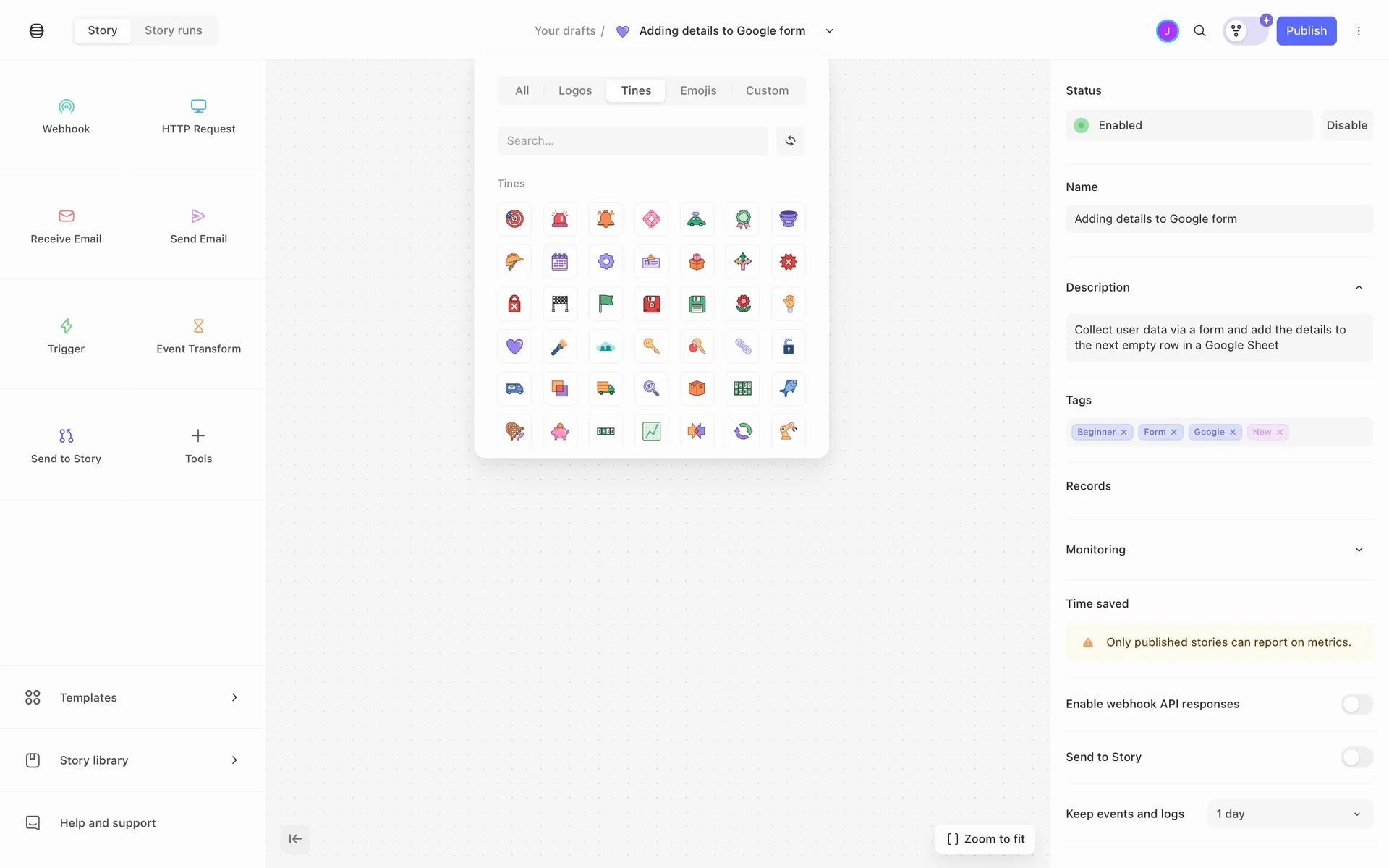Viewport: 1389px width, 868px height.
Task: Add the Event Transform action
Action: click(198, 336)
